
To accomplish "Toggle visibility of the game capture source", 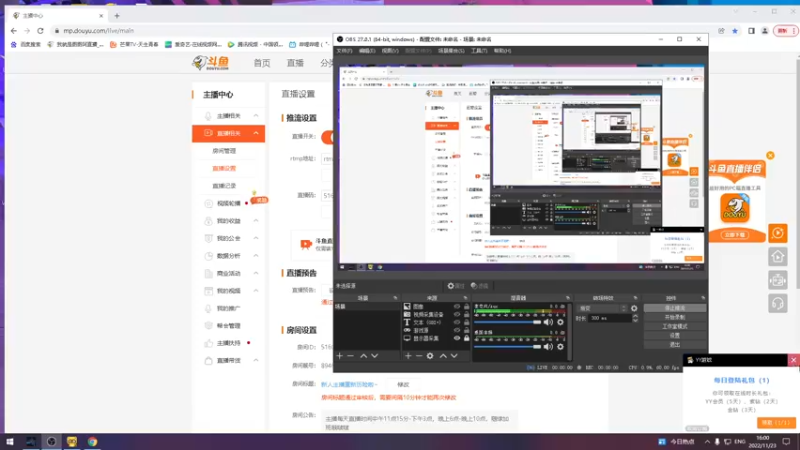I will coord(457,330).
